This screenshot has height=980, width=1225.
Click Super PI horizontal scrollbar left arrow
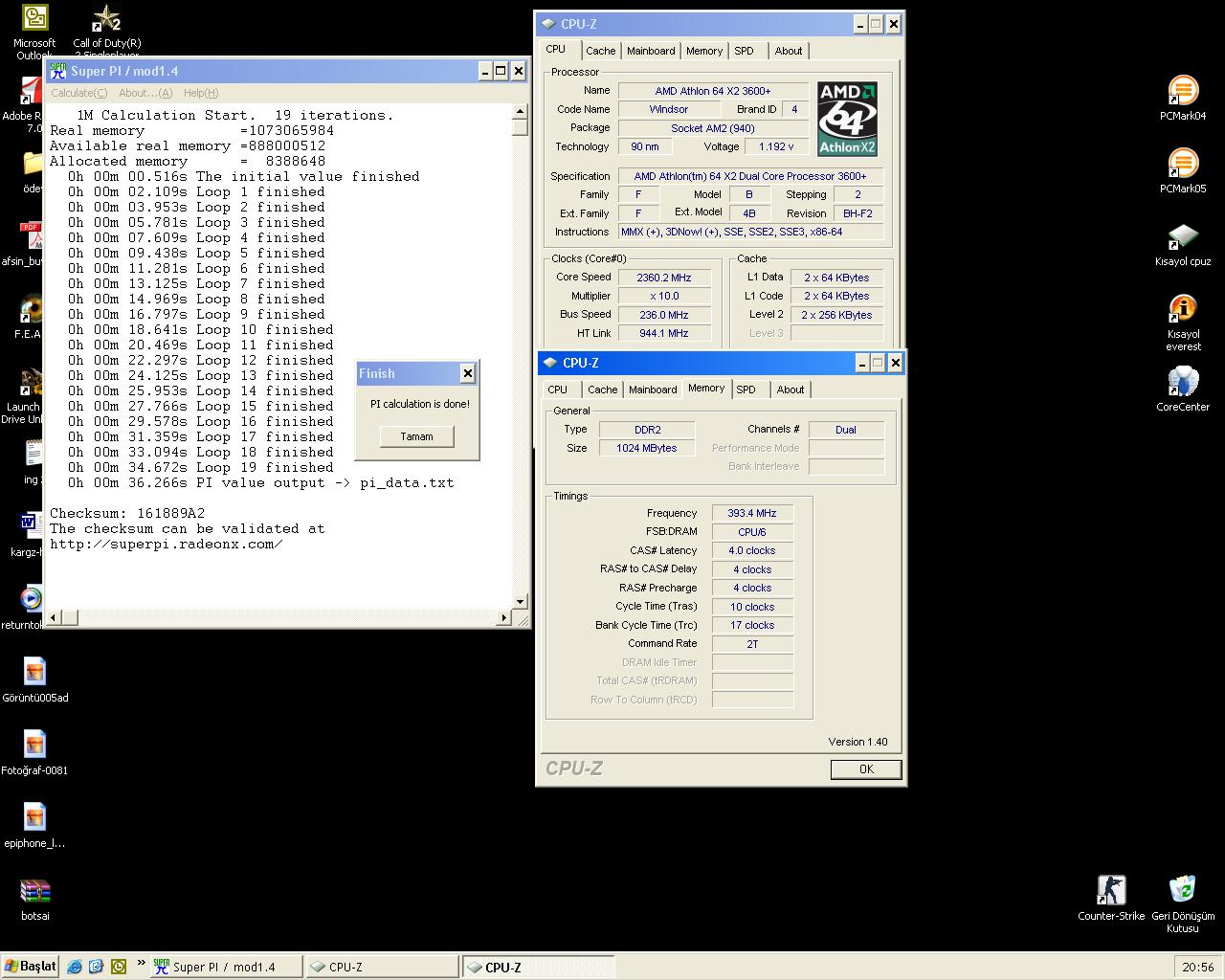(x=54, y=618)
